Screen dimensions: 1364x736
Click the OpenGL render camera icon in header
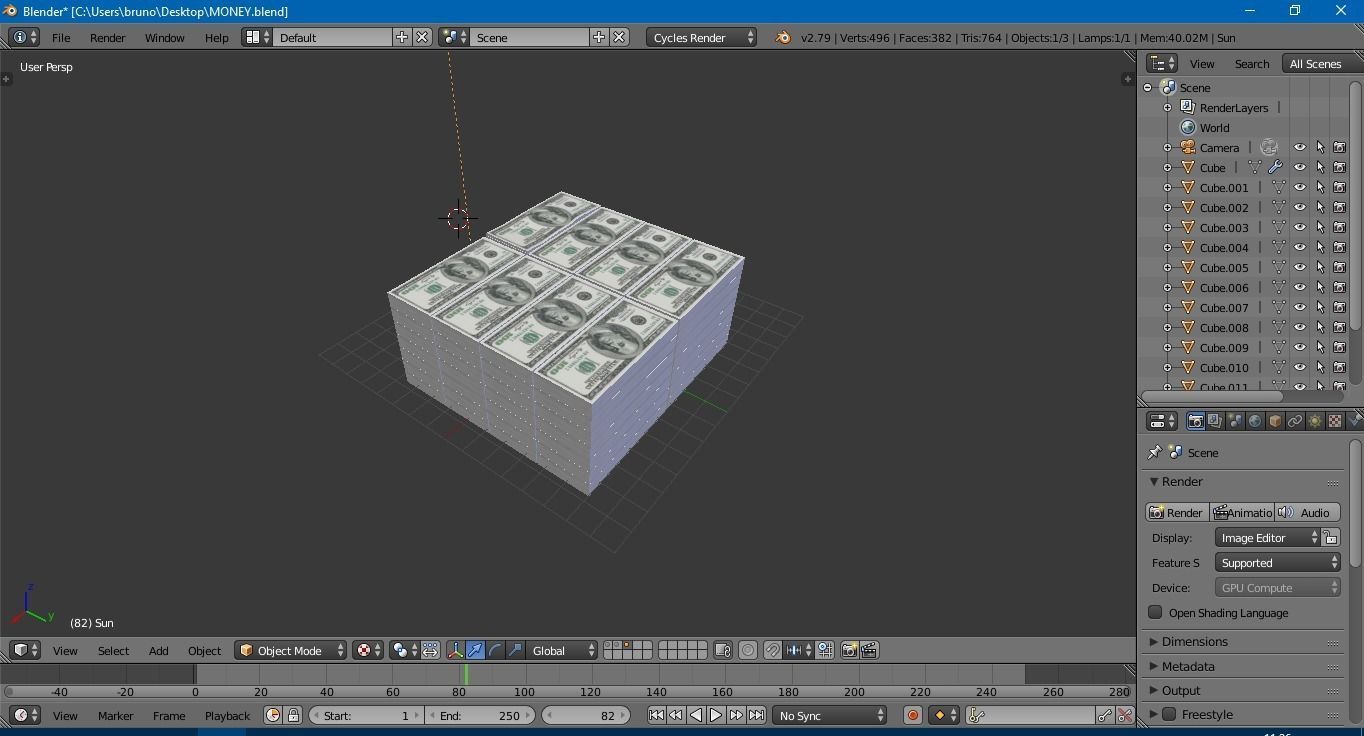[x=849, y=650]
